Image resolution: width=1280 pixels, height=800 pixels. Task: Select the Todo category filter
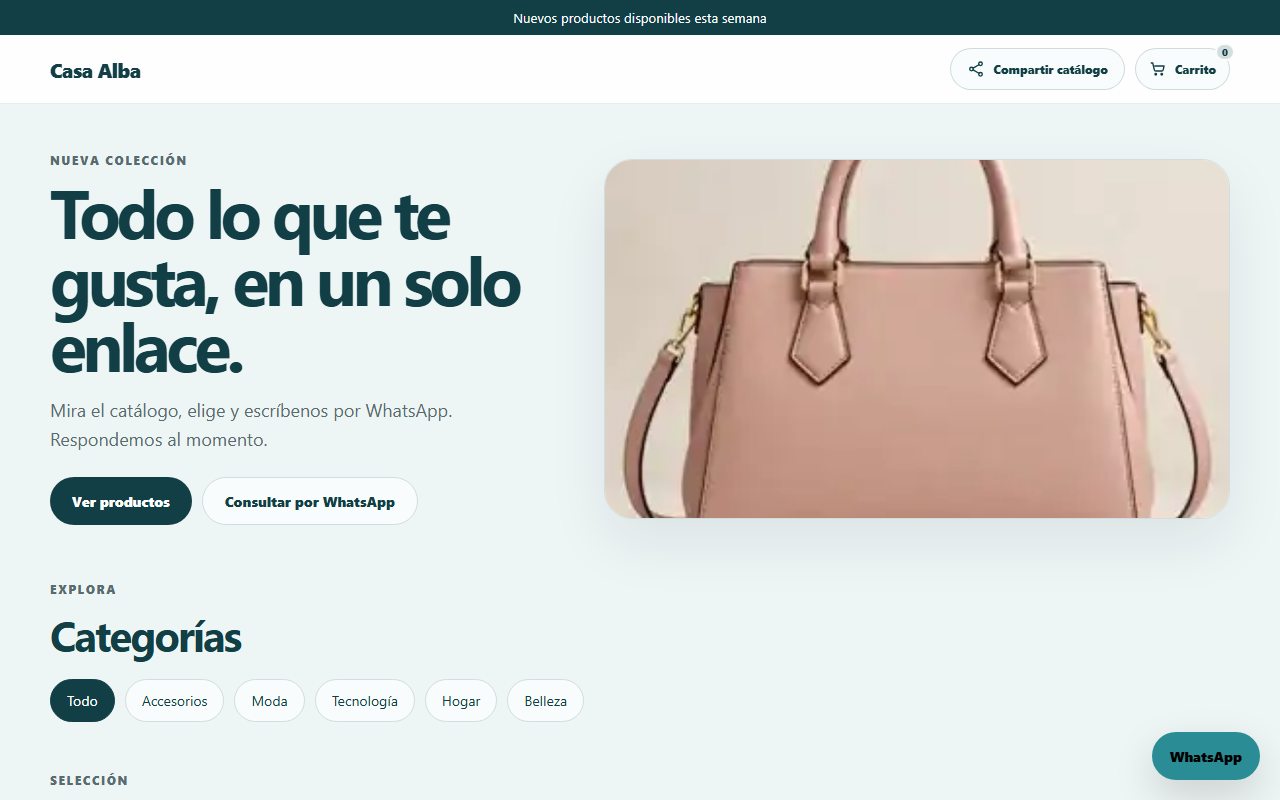tap(82, 701)
